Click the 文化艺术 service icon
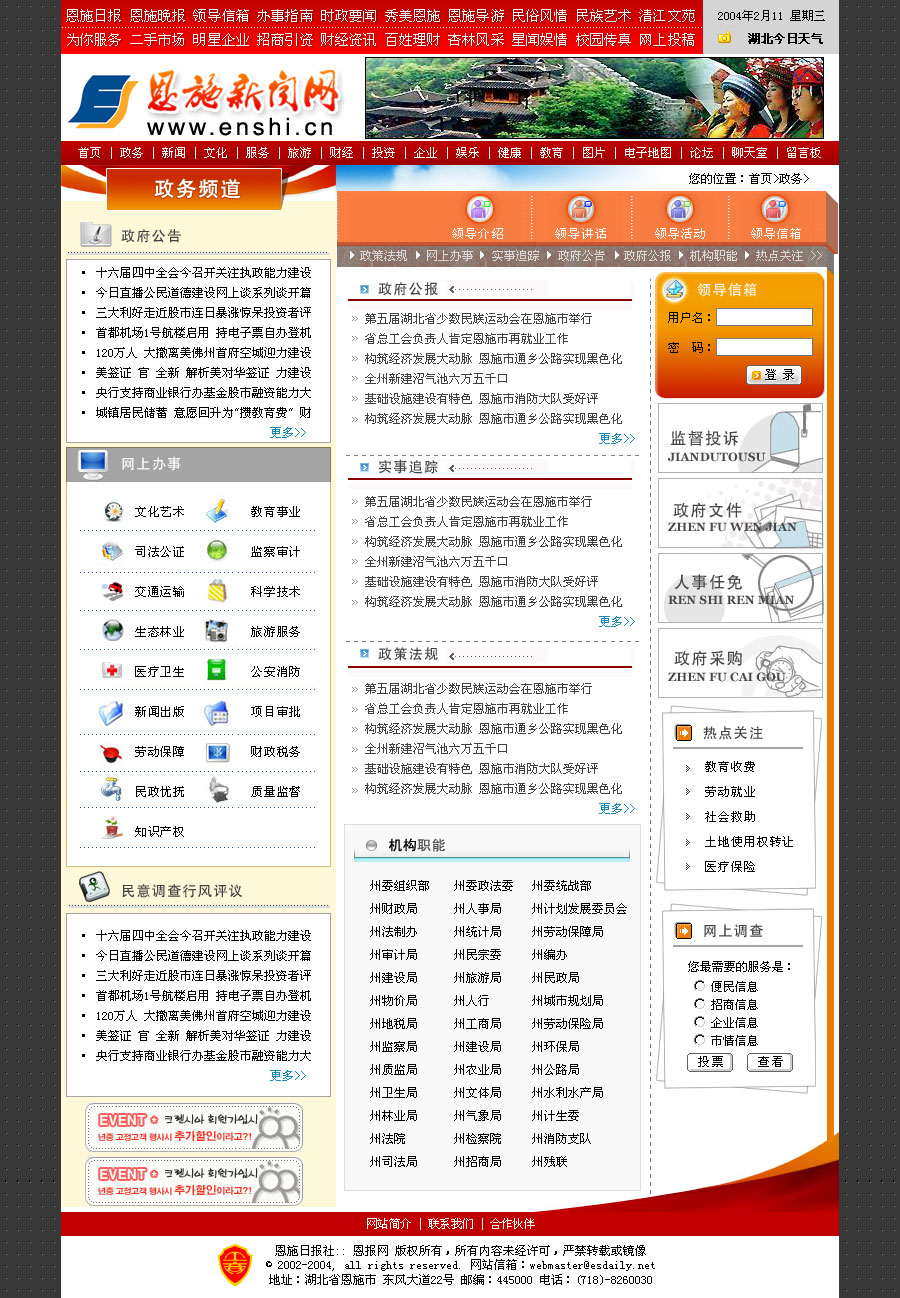This screenshot has width=900, height=1298. (113, 511)
